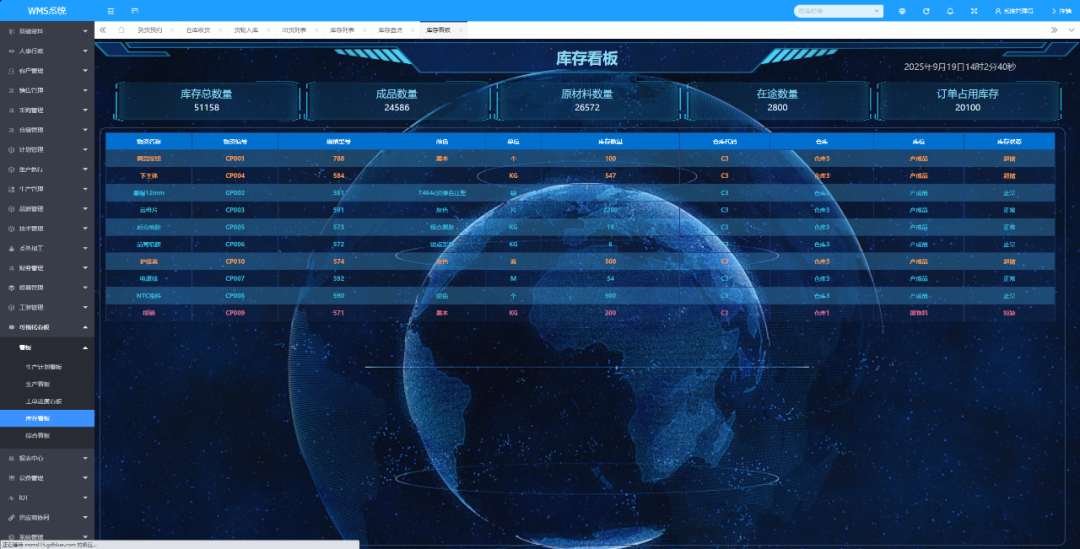Click the icon right of the hamburger button
Screen dimensions: 1080x549
coord(134,11)
